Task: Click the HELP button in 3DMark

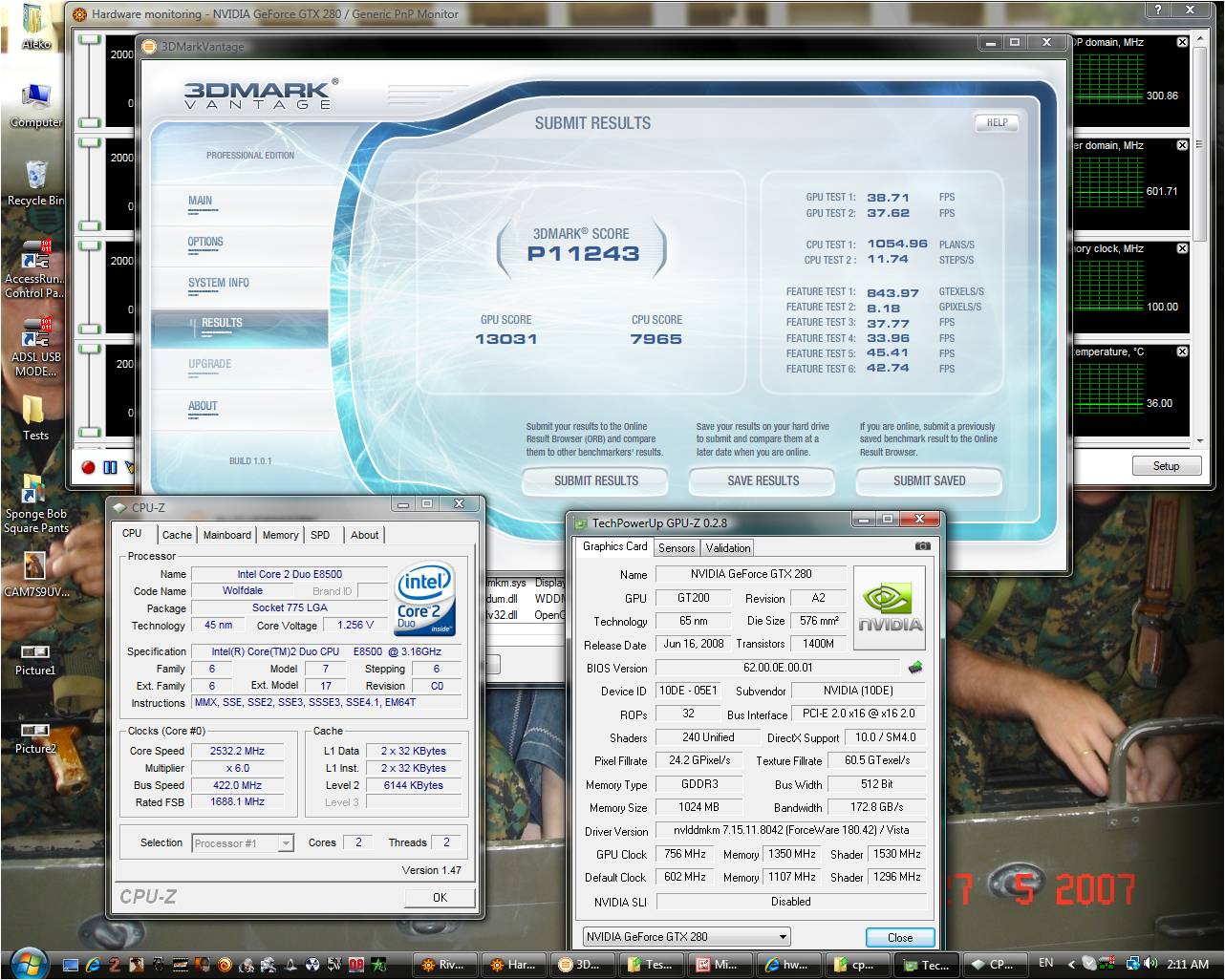Action: coord(997,122)
